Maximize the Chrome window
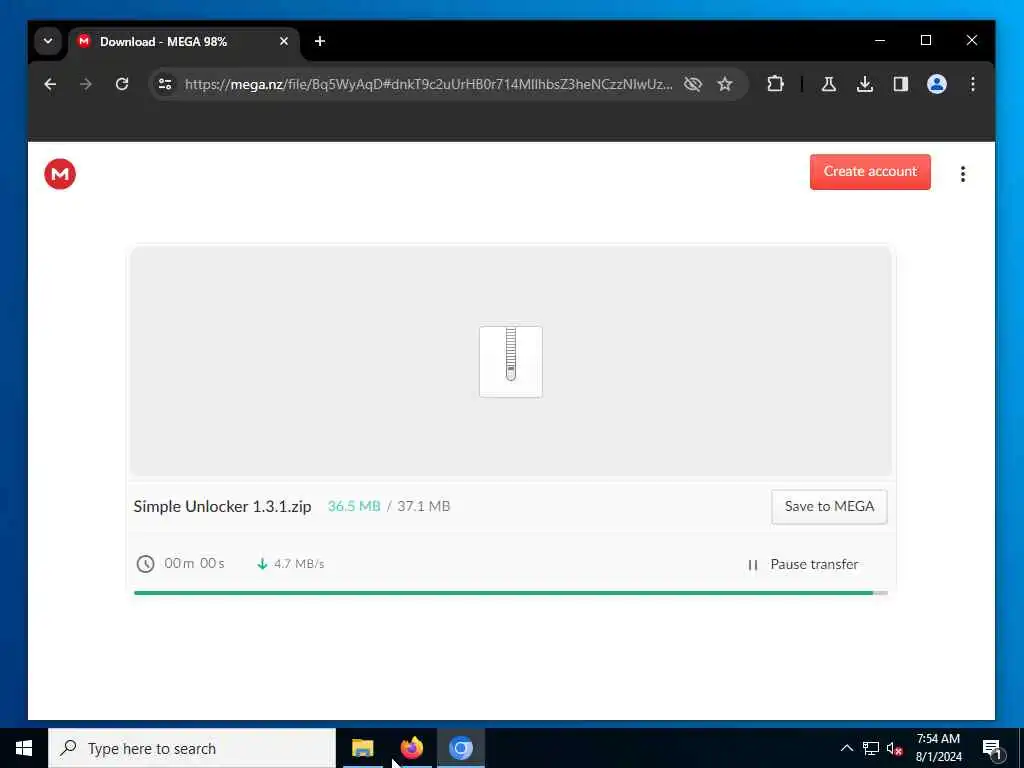This screenshot has width=1024, height=768. (x=925, y=40)
